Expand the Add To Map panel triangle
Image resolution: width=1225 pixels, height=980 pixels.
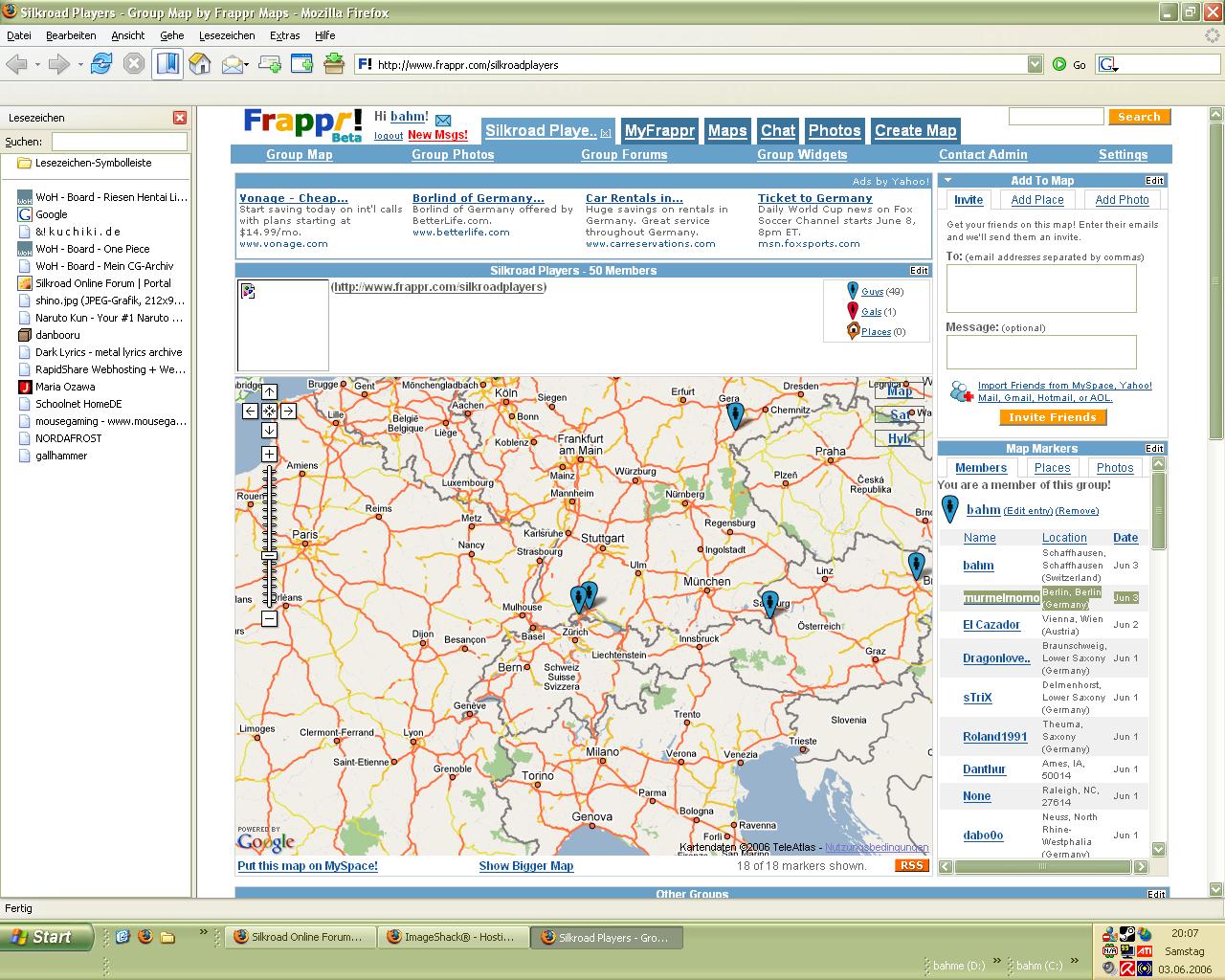pyautogui.click(x=948, y=180)
